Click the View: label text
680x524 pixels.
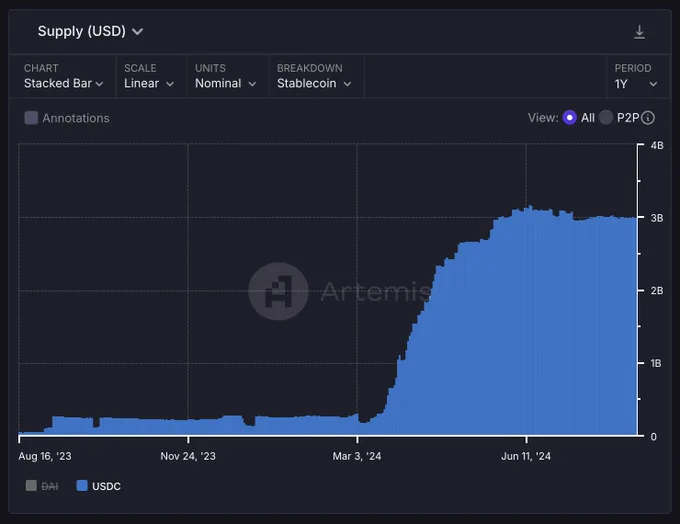point(543,118)
